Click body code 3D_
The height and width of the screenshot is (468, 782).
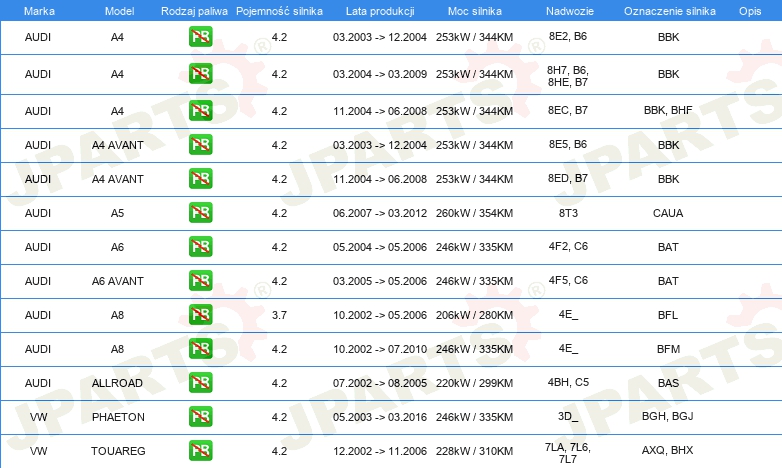[568, 416]
